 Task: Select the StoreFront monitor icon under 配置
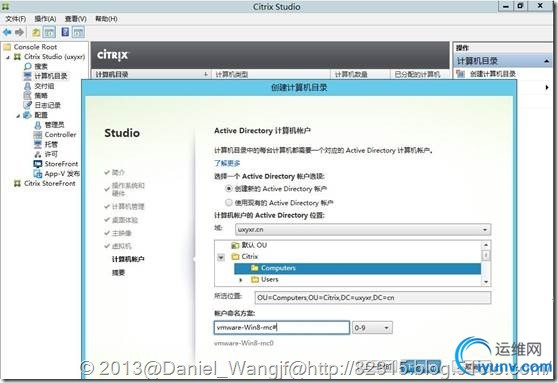coord(38,164)
